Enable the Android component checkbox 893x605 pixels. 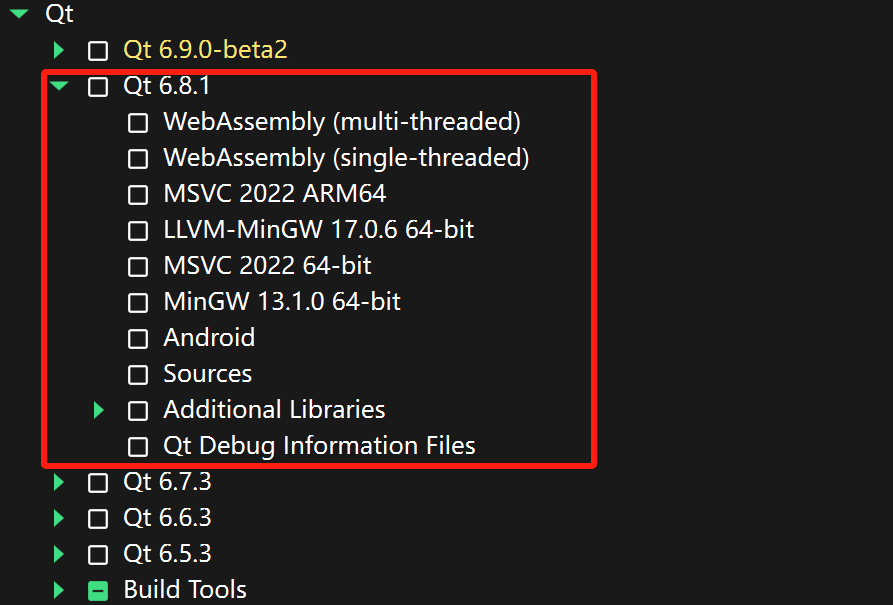(x=137, y=338)
